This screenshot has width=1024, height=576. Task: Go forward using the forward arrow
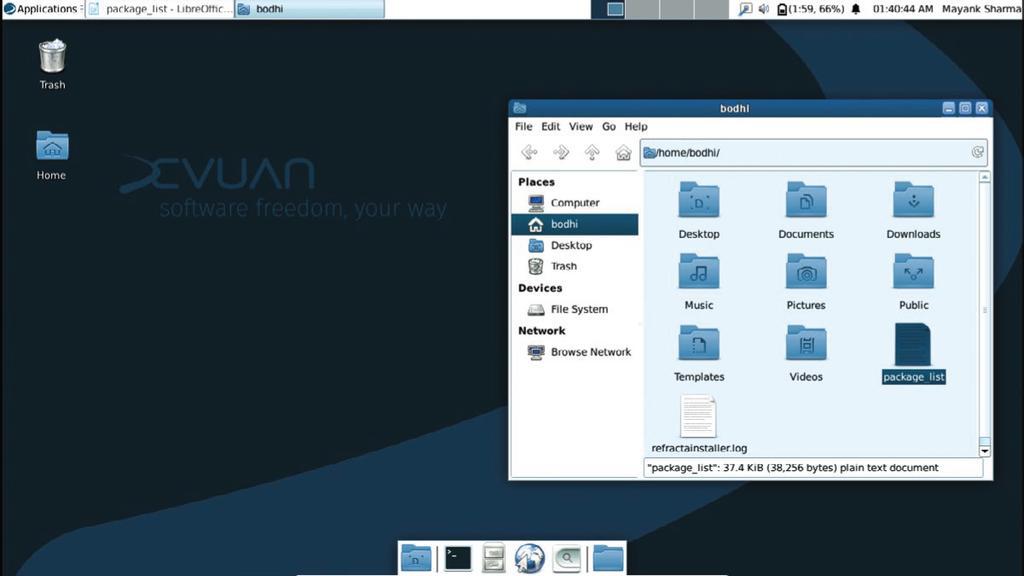[560, 153]
